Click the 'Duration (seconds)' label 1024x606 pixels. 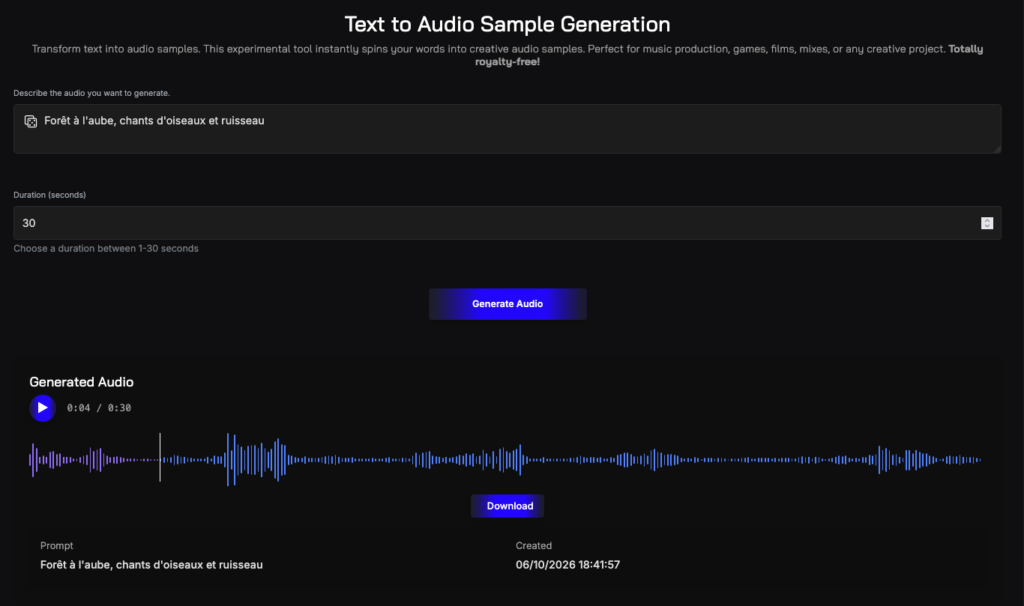[50, 195]
